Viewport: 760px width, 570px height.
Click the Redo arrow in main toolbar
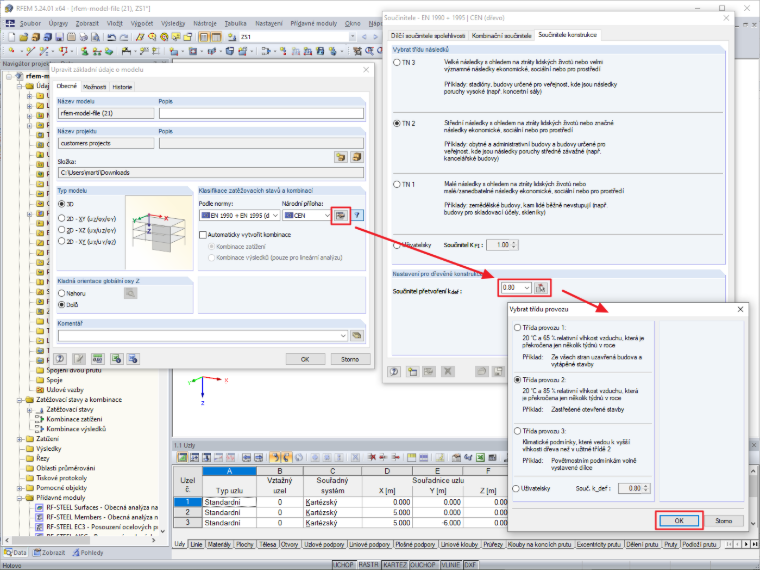click(124, 37)
